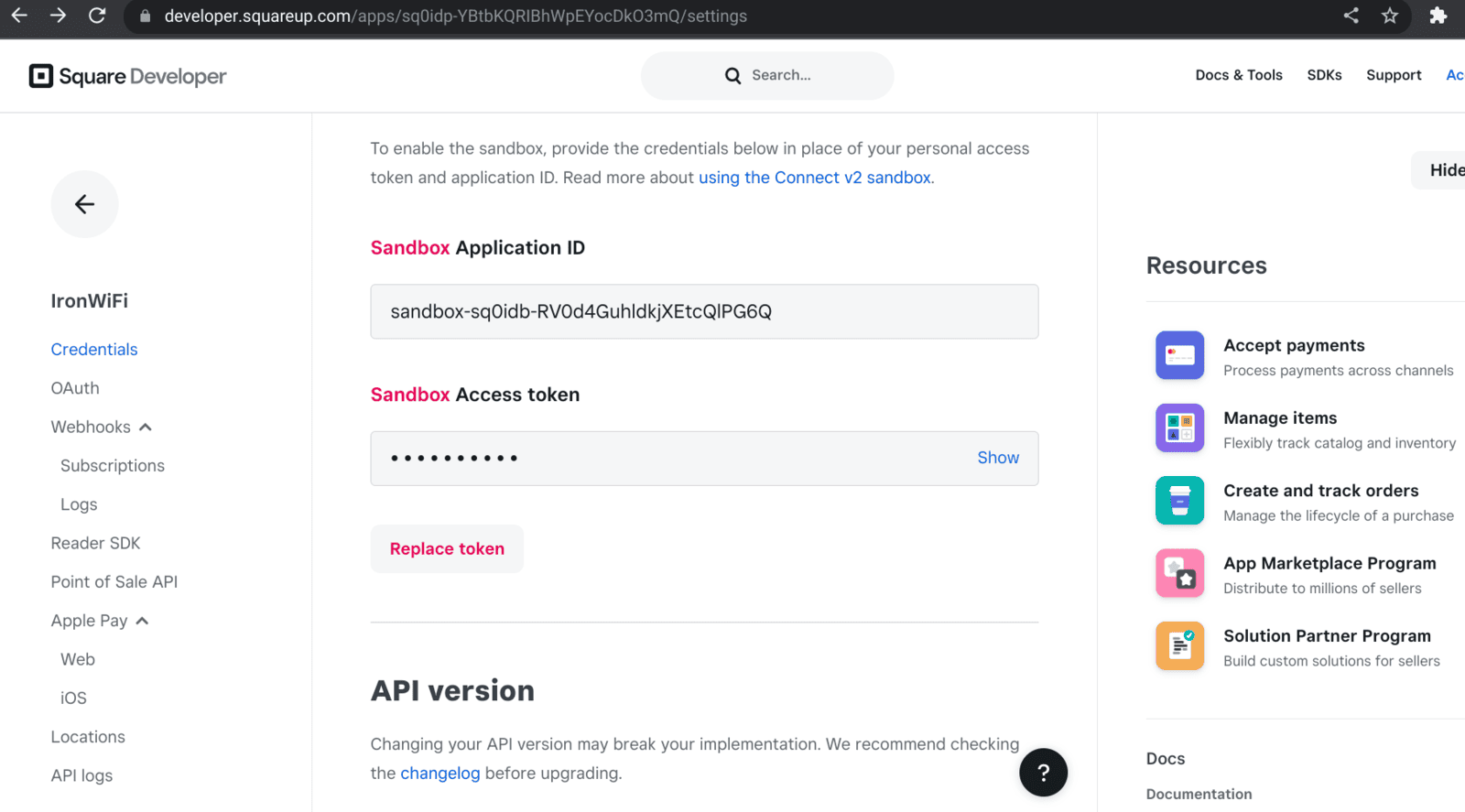Bookmark this page with the star icon

[1390, 16]
